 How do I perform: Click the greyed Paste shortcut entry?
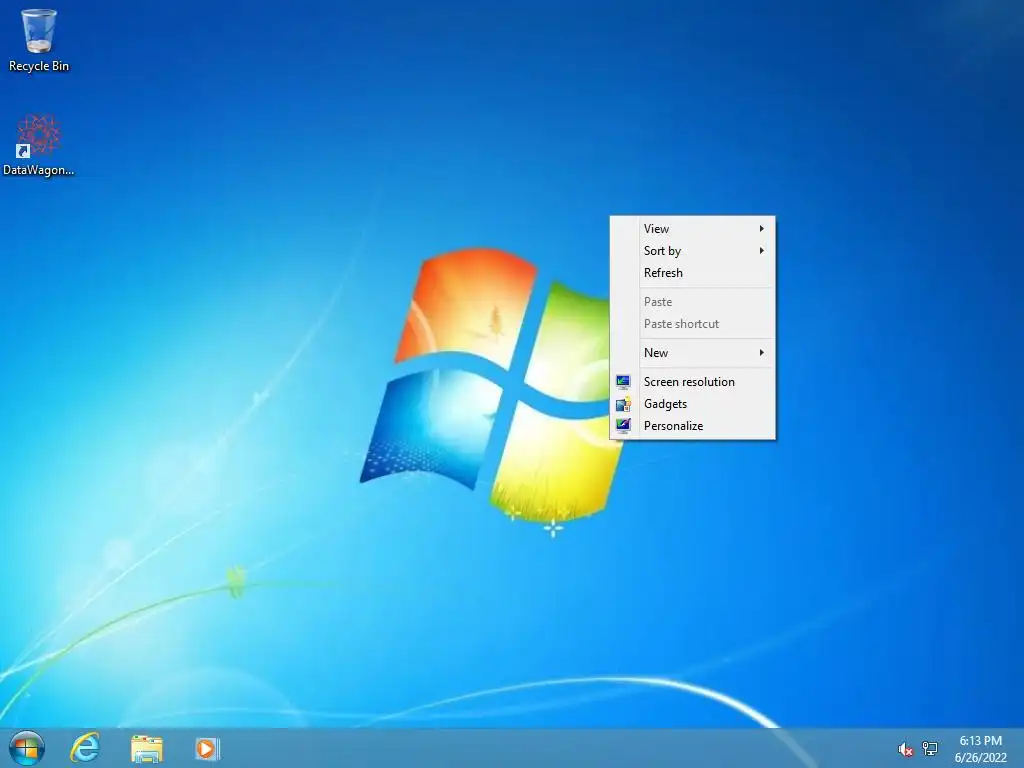point(692,324)
